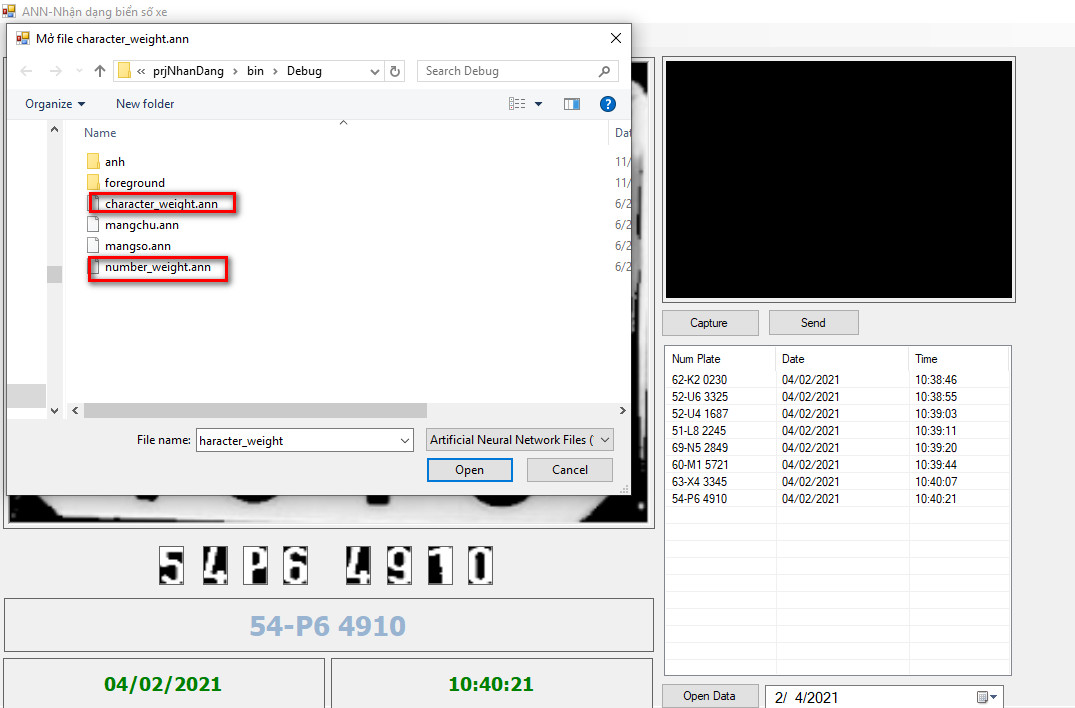Viewport: 1075px width, 708px height.
Task: Click the ANN app icon in title bar
Action: [x=9, y=12]
